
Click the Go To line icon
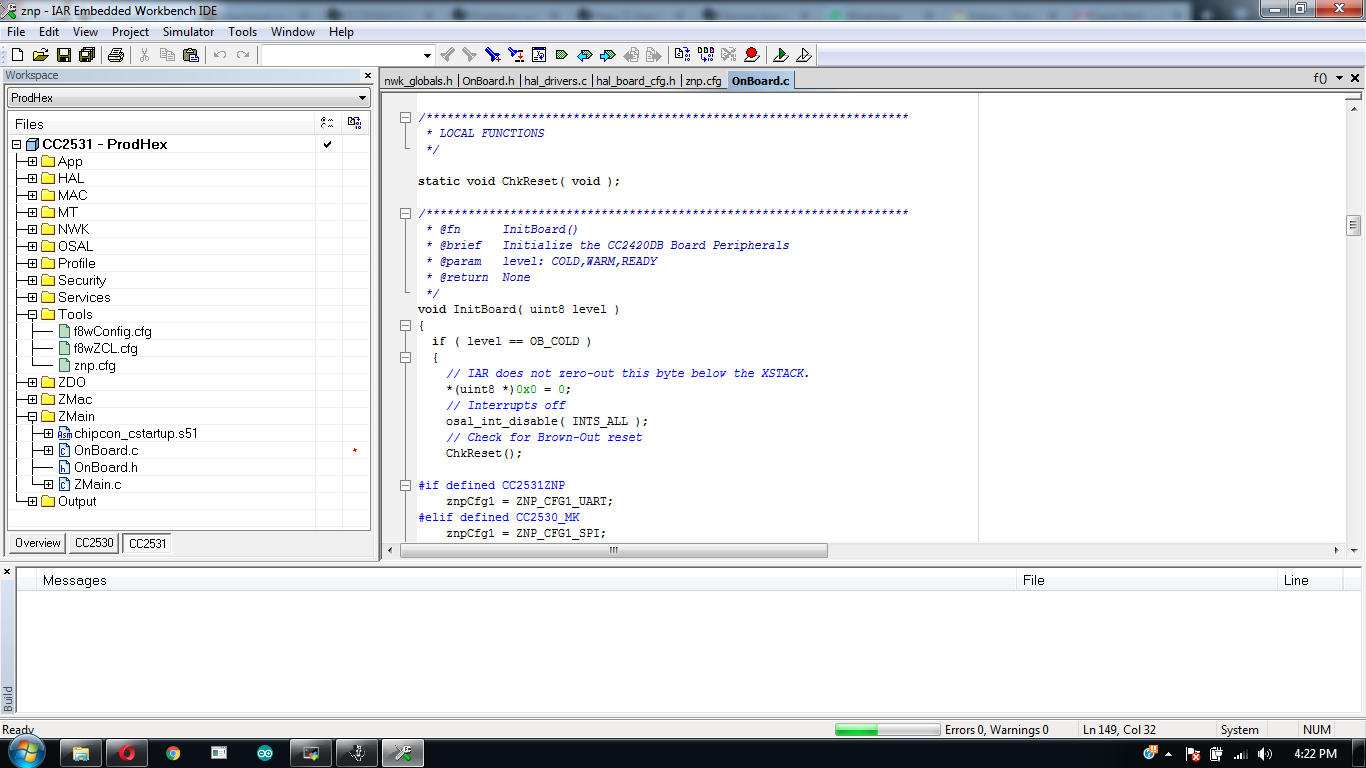[x=539, y=55]
